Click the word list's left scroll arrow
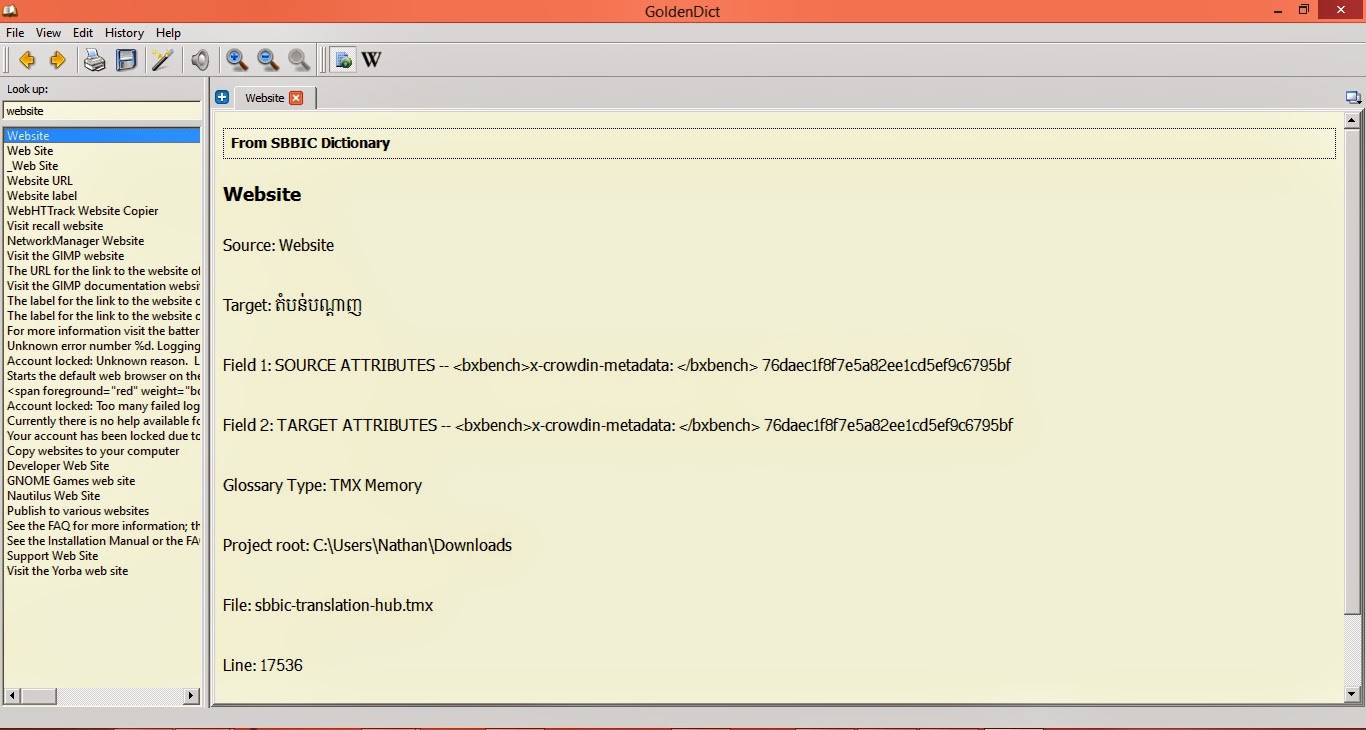 [x=12, y=695]
